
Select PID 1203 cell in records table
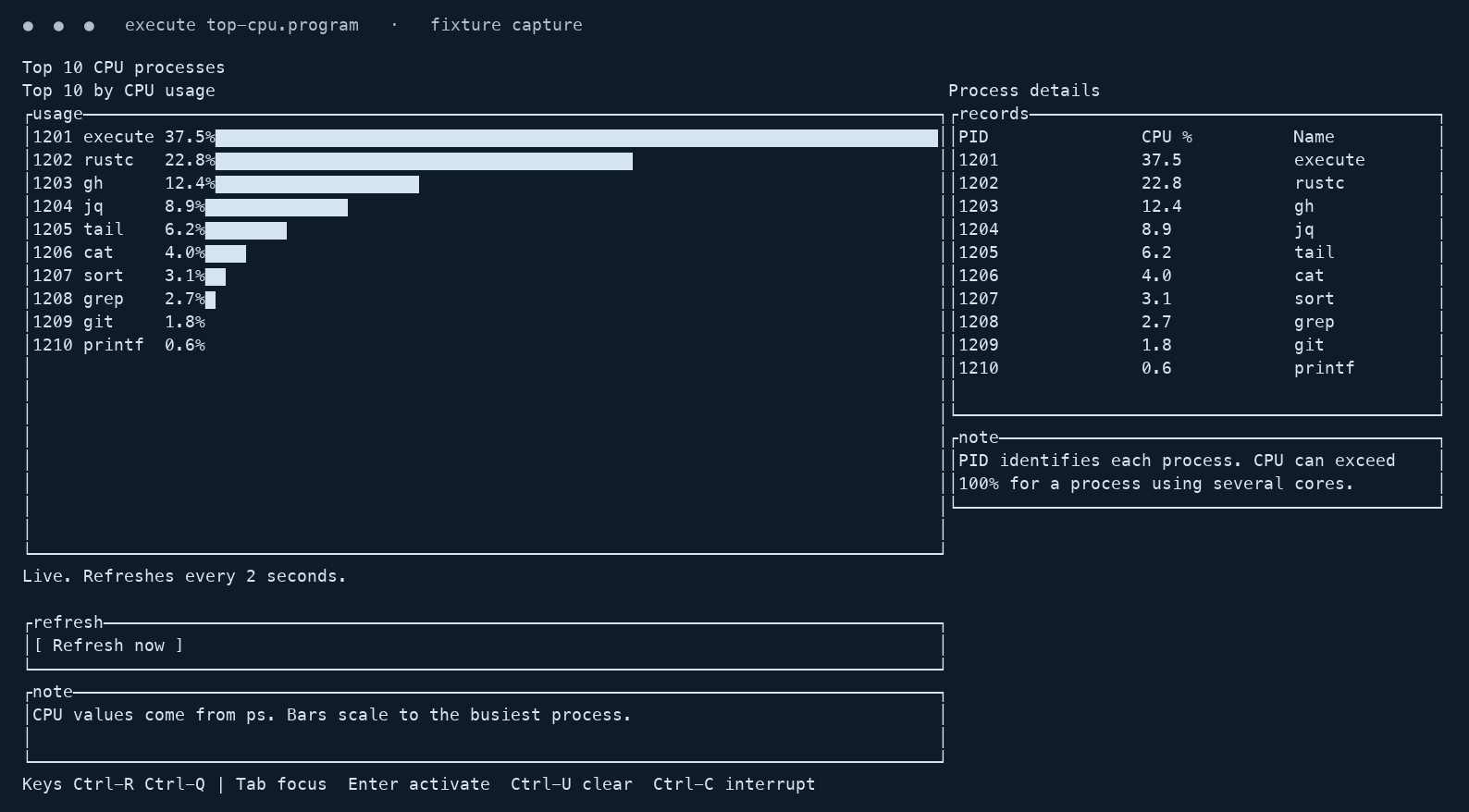click(979, 206)
